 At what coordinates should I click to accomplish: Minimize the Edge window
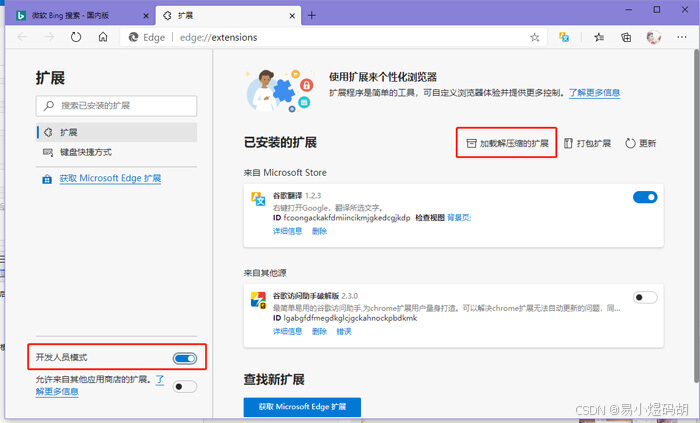coord(629,9)
